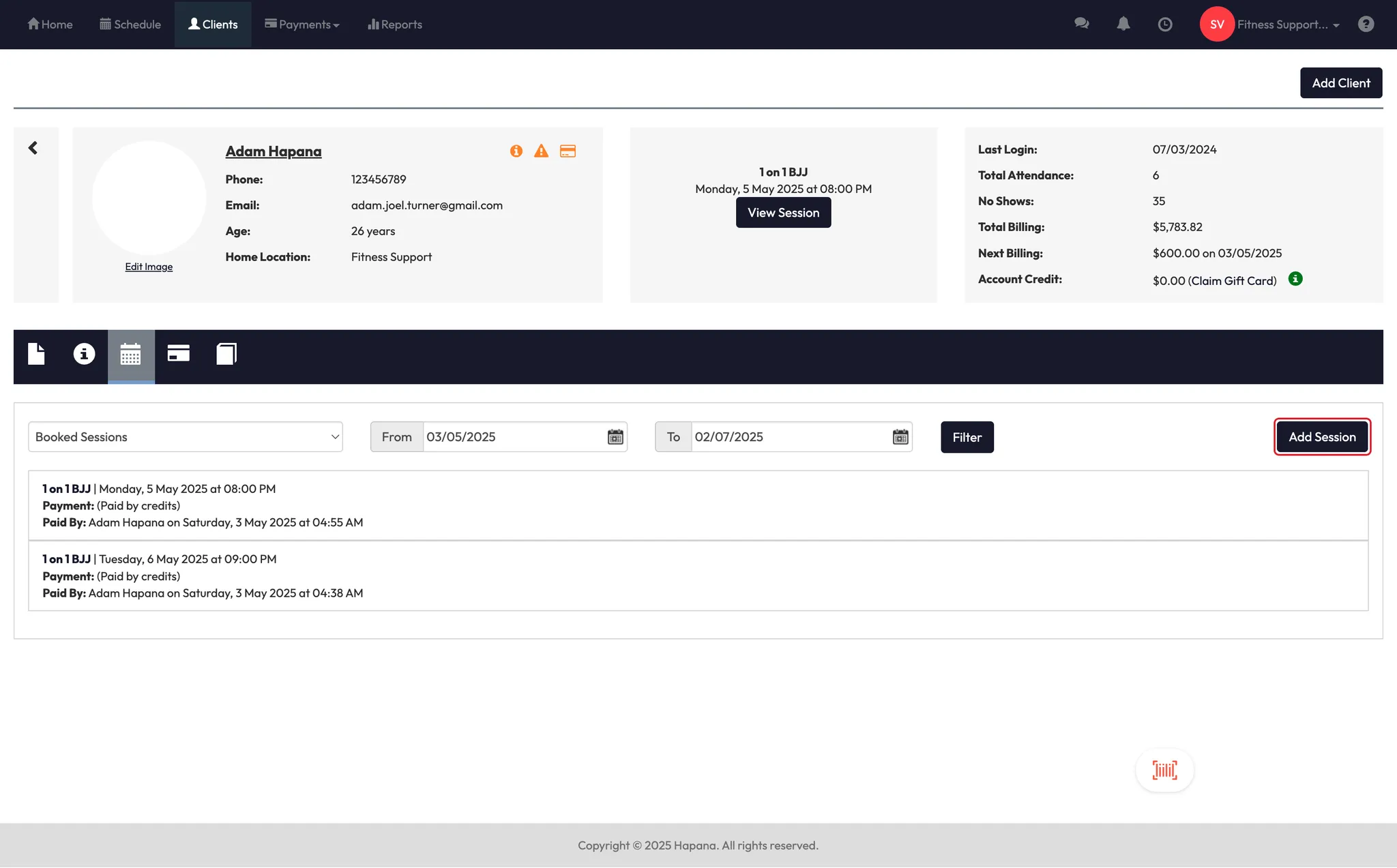1397x868 pixels.
Task: Click the green account credit info icon
Action: pyautogui.click(x=1295, y=279)
